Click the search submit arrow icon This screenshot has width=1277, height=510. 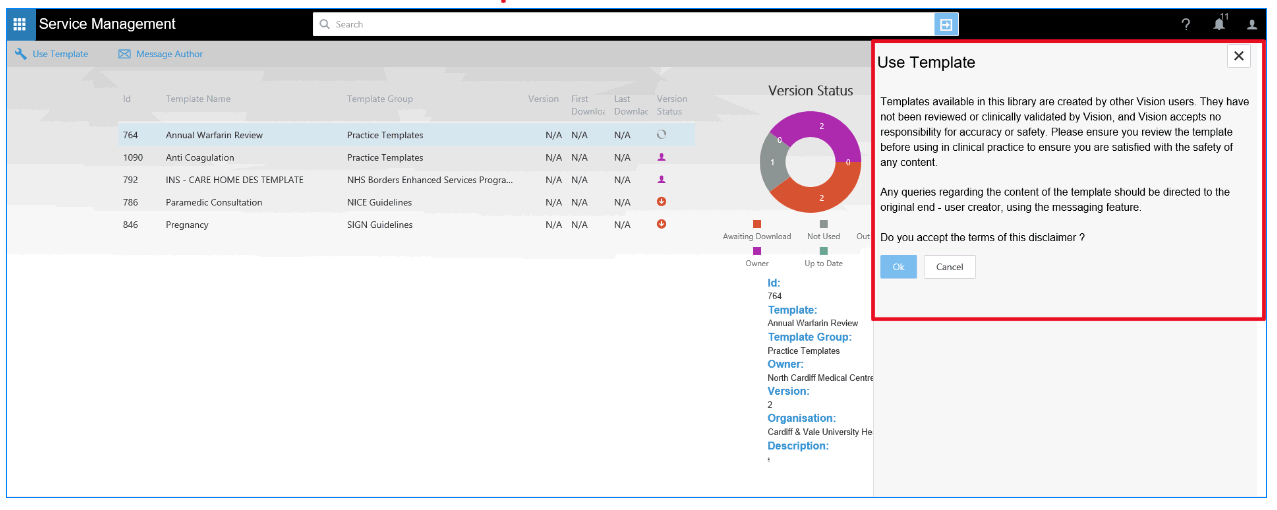pyautogui.click(x=946, y=24)
